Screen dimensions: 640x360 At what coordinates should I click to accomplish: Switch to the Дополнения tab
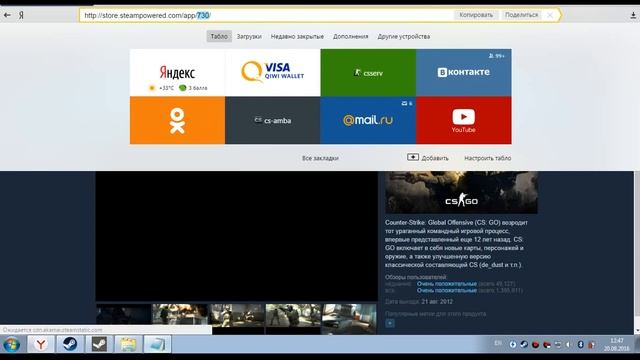point(351,36)
